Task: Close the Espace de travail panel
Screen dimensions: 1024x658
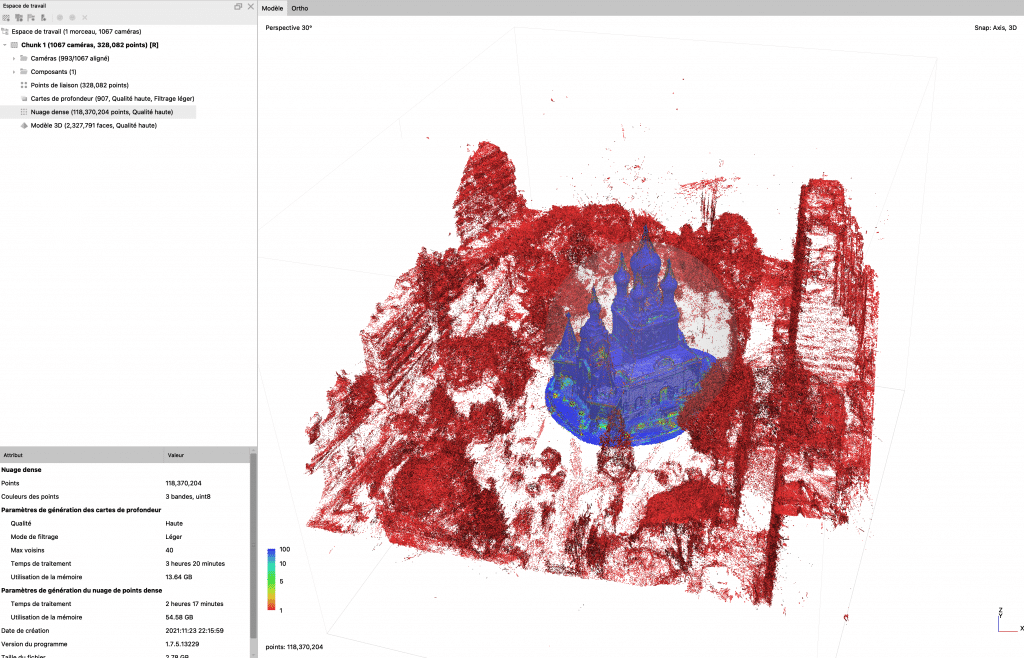Action: pyautogui.click(x=251, y=6)
